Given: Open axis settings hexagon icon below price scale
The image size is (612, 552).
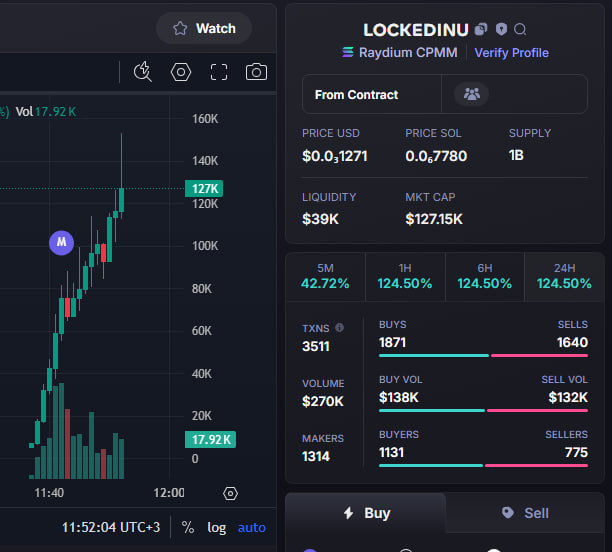Looking at the screenshot, I should pyautogui.click(x=230, y=493).
